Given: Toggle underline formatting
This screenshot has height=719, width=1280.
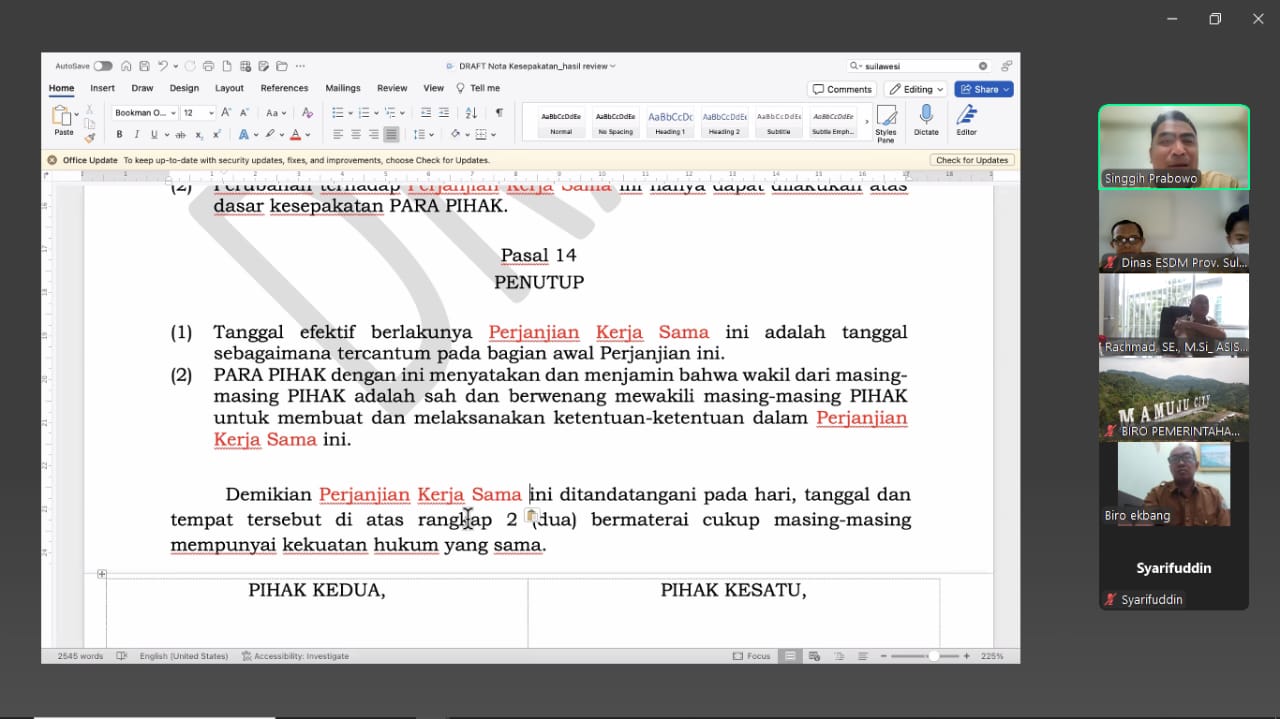Looking at the screenshot, I should (154, 134).
